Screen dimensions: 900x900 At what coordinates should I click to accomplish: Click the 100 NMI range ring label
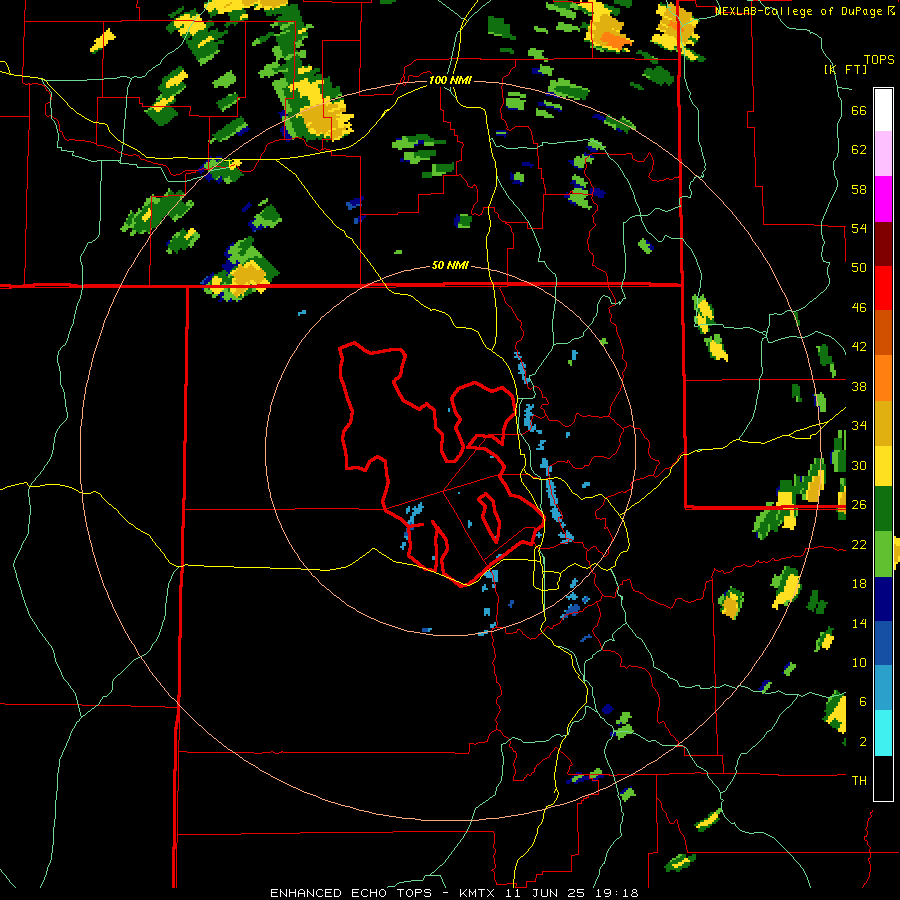[x=450, y=80]
